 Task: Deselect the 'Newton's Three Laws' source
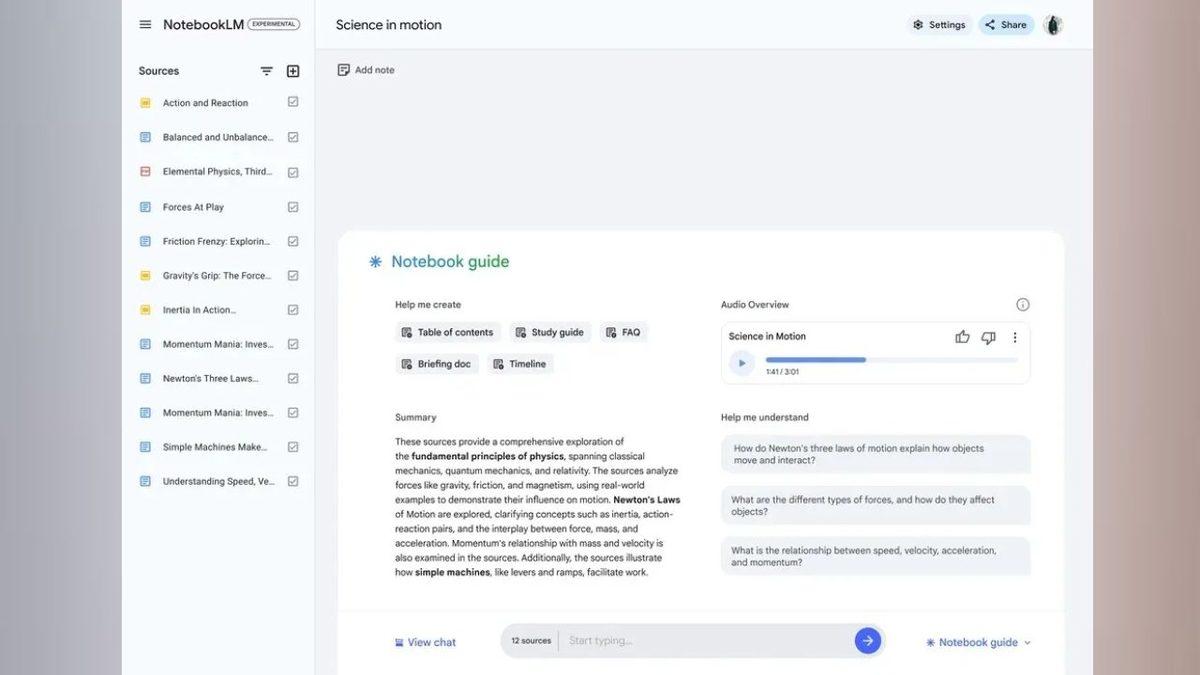tap(292, 378)
